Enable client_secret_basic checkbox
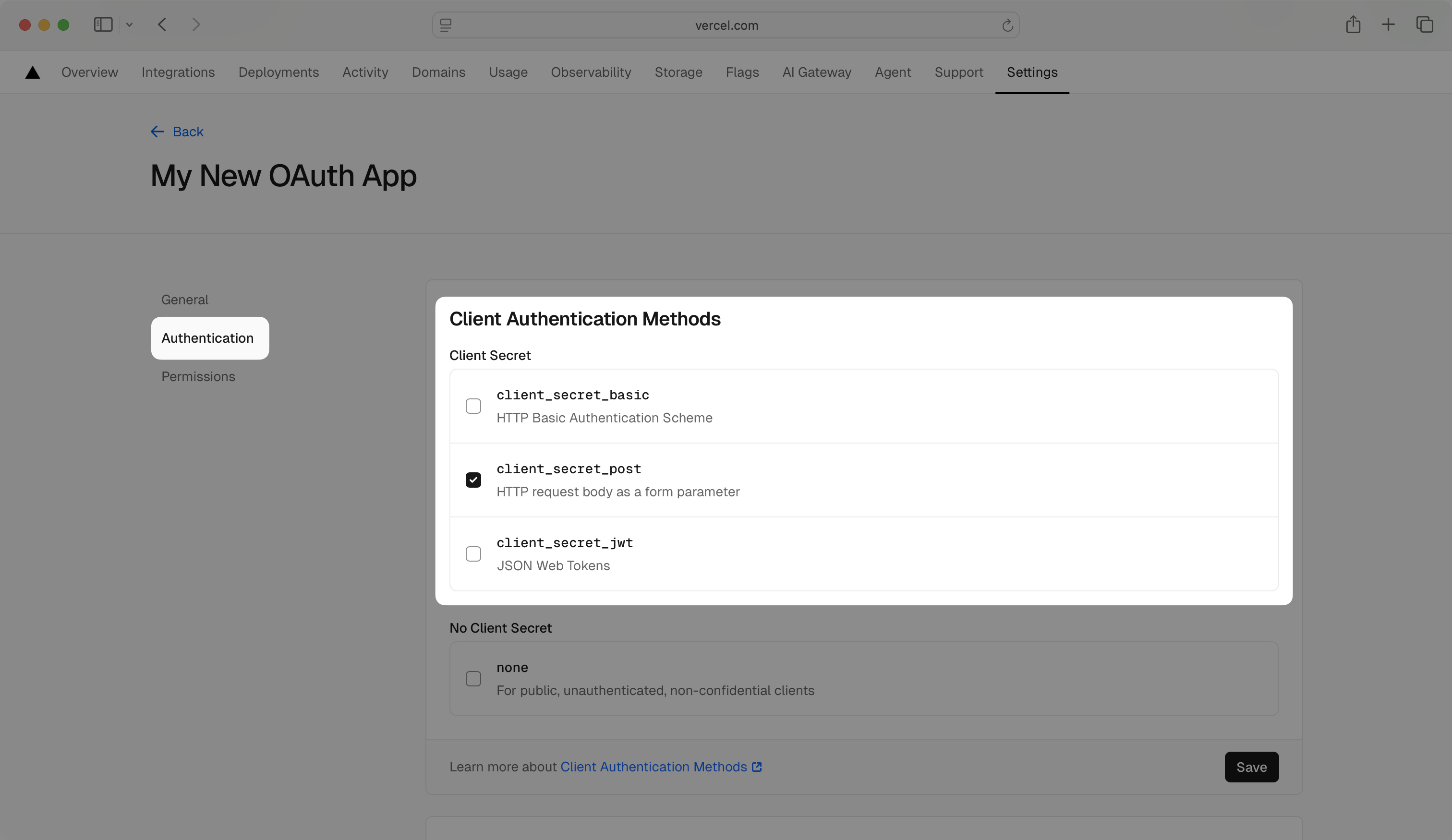This screenshot has width=1452, height=840. click(473, 406)
